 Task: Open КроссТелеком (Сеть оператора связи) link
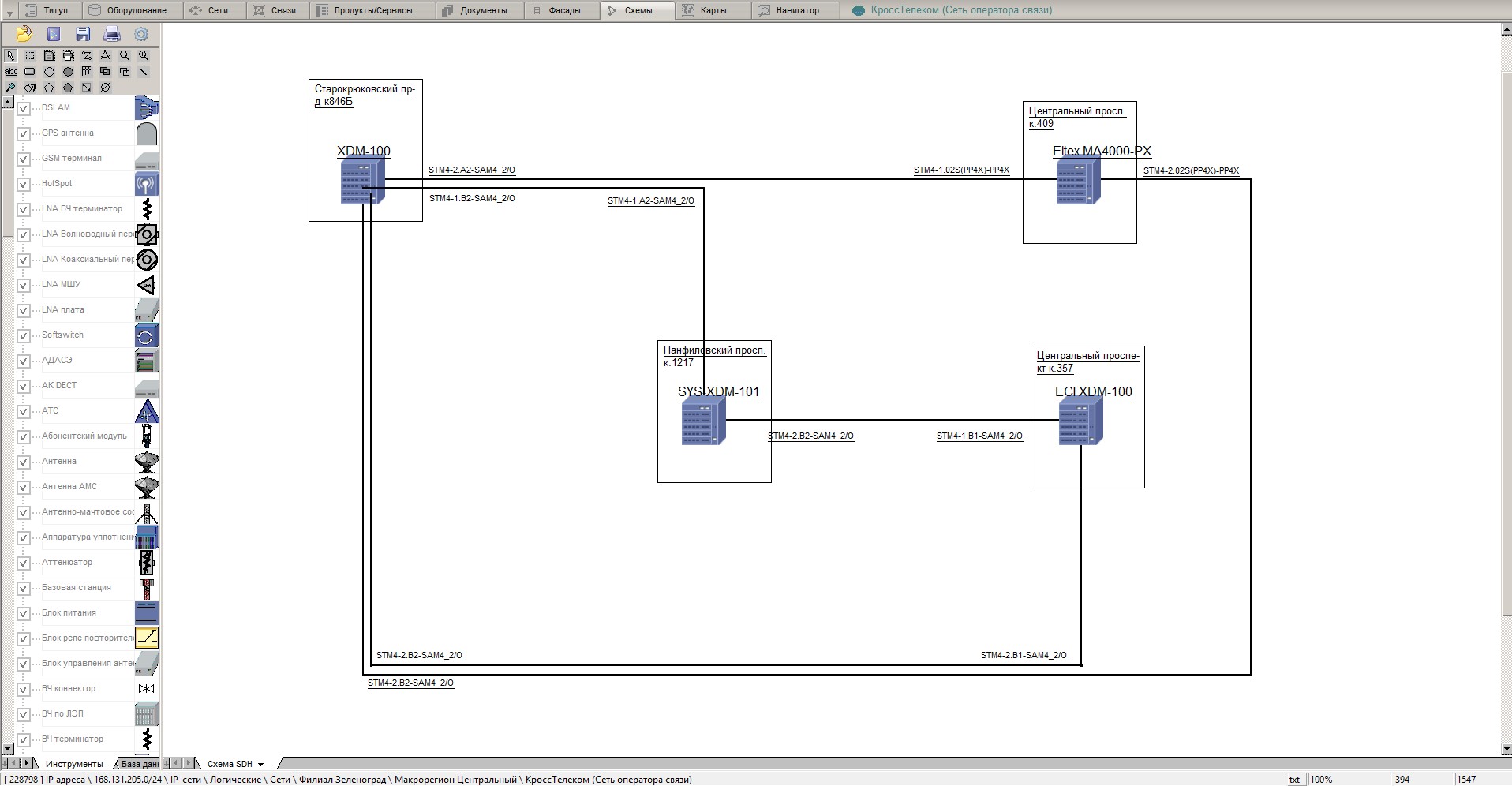[961, 10]
